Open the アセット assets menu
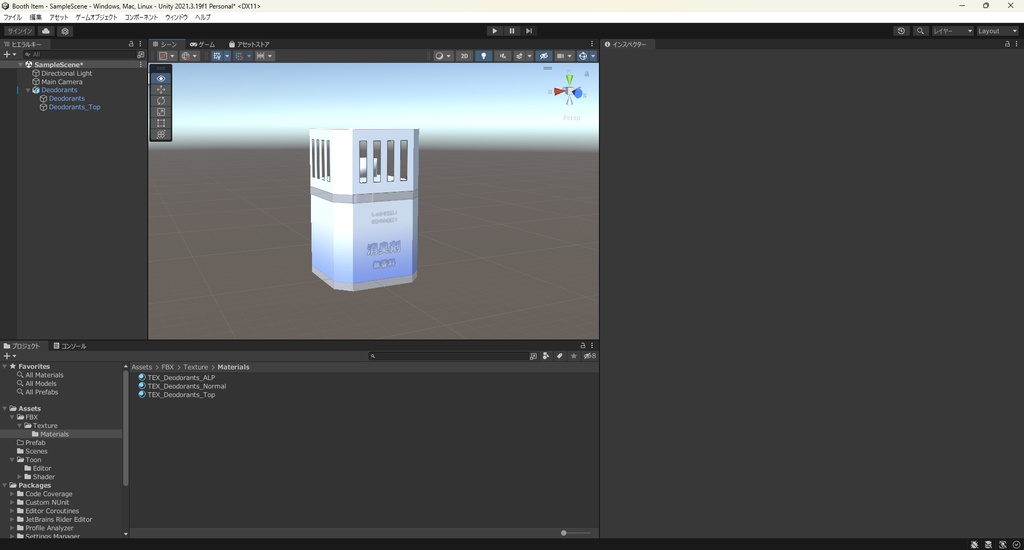1024x550 pixels. coord(59,17)
